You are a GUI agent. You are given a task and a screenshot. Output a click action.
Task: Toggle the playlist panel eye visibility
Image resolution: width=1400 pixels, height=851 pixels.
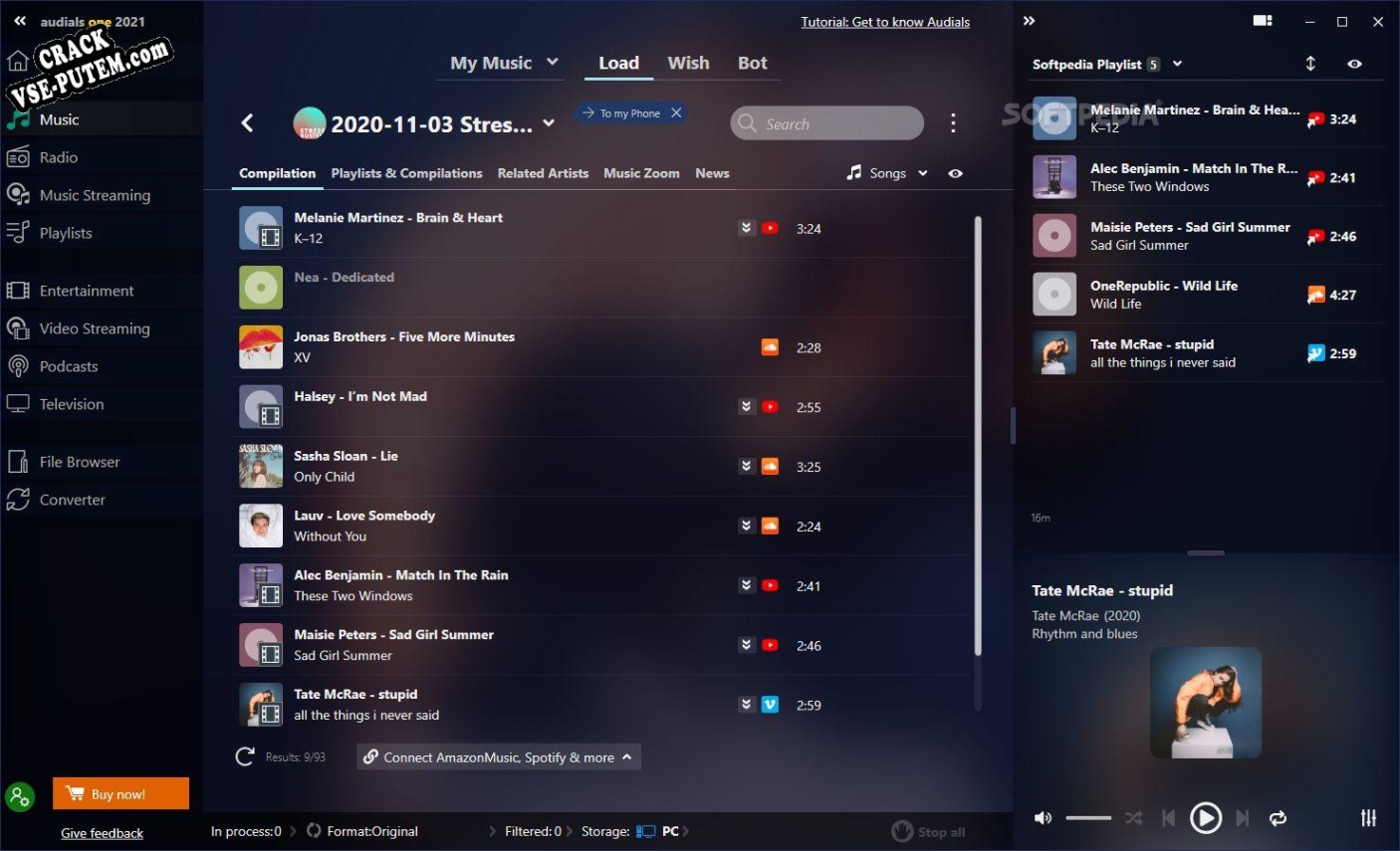(1354, 64)
